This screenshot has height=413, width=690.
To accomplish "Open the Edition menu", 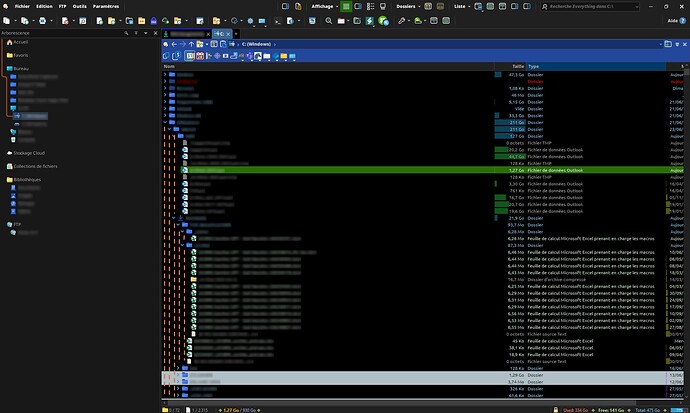I will [44, 6].
